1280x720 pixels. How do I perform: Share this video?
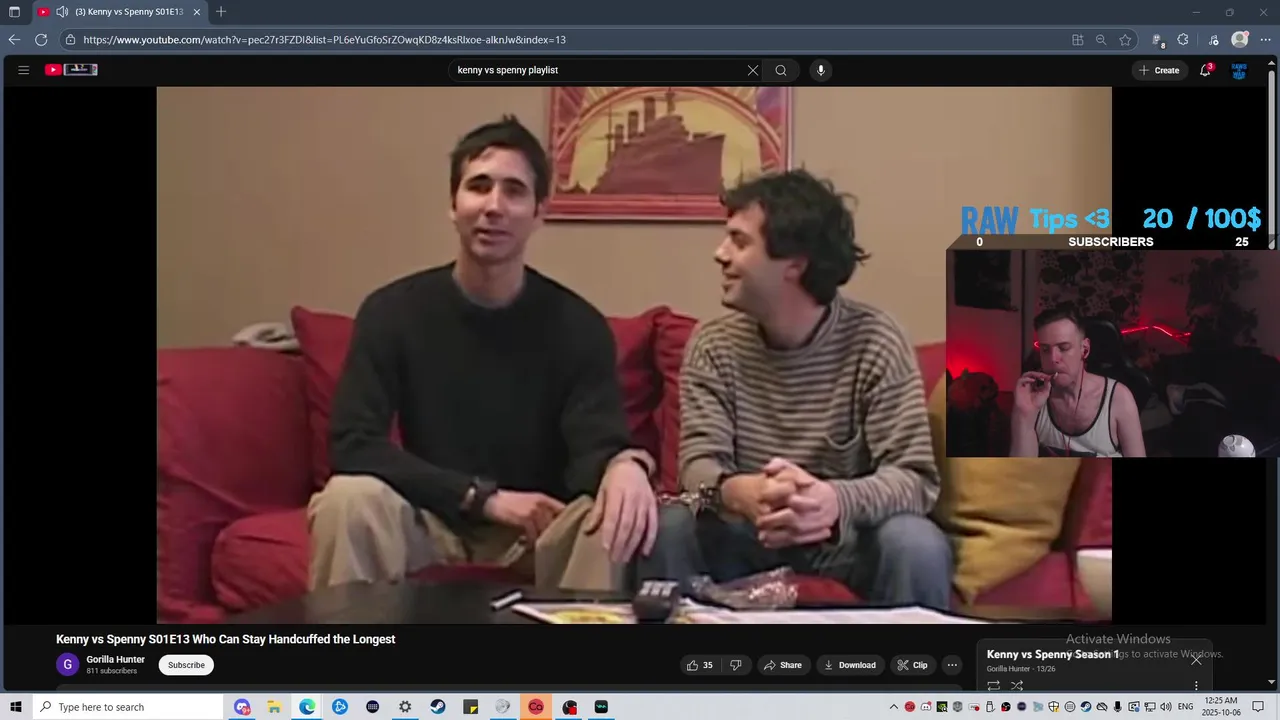pyautogui.click(x=782, y=665)
